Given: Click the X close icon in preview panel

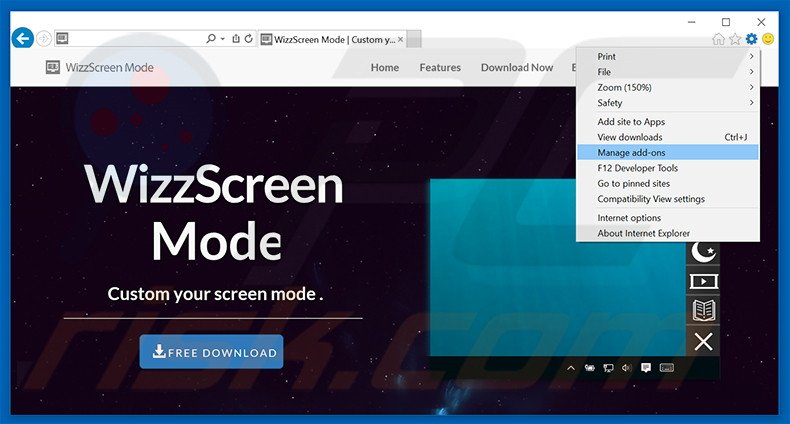Looking at the screenshot, I should click(703, 341).
